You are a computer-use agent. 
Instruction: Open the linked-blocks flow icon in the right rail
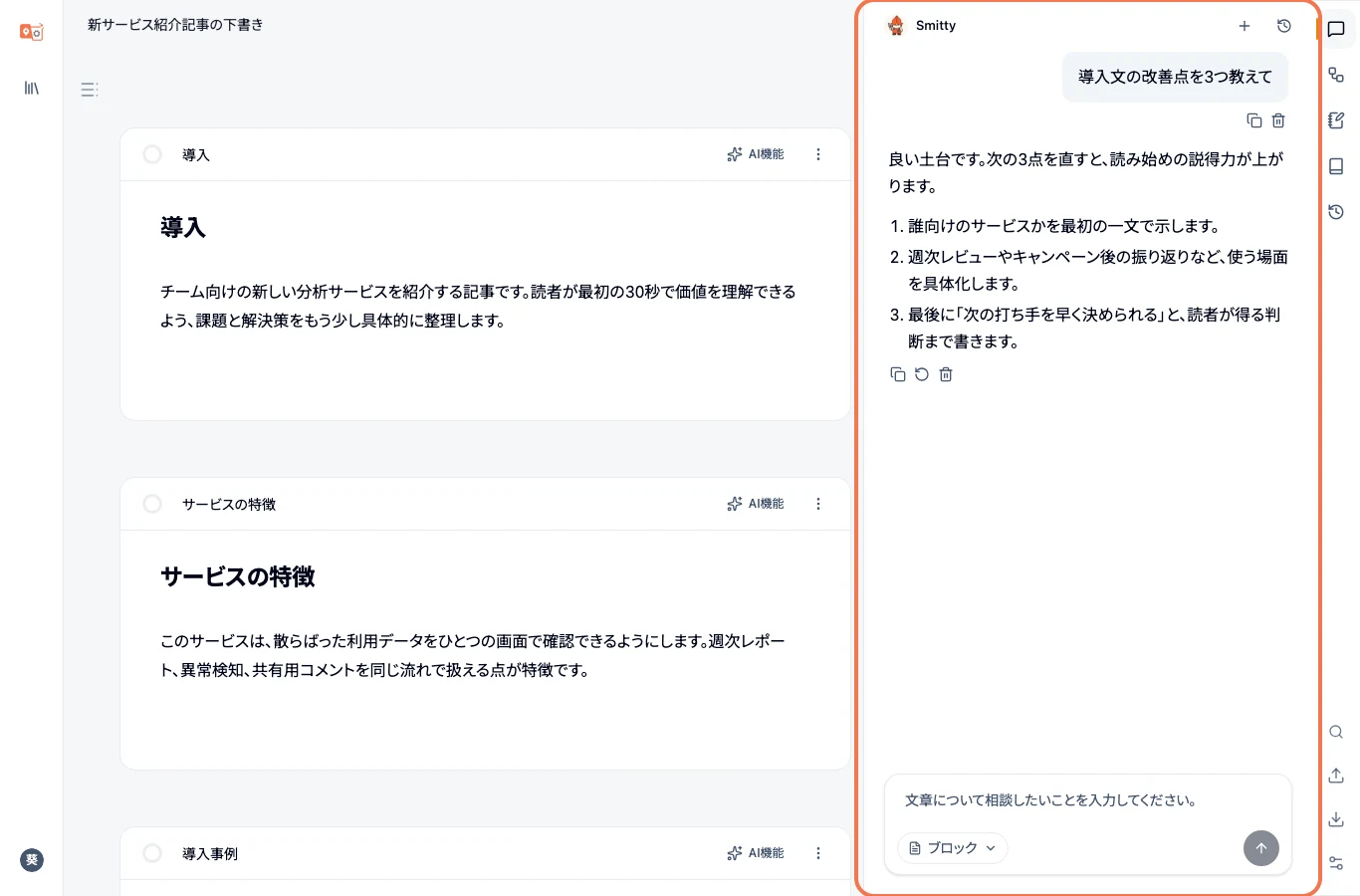(1336, 75)
